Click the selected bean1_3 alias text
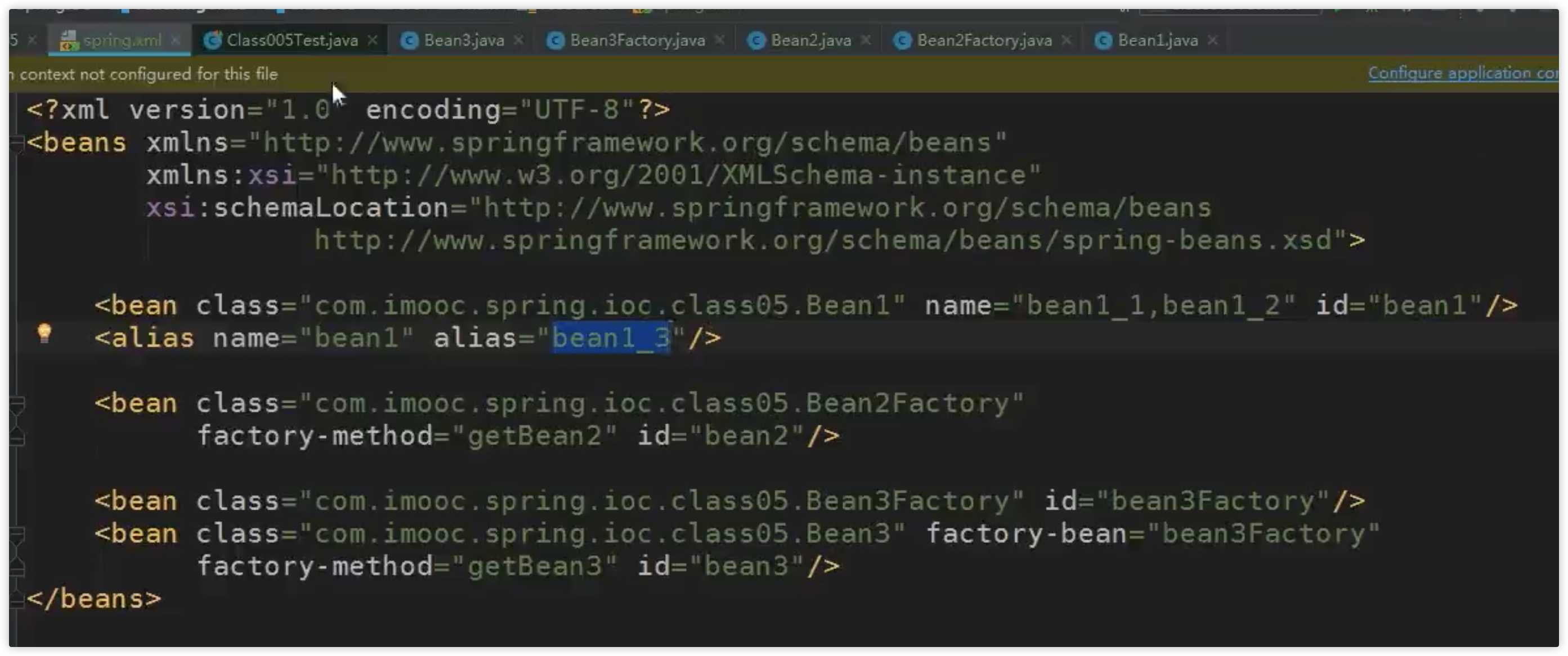This screenshot has height=656, width=1568. click(611, 338)
